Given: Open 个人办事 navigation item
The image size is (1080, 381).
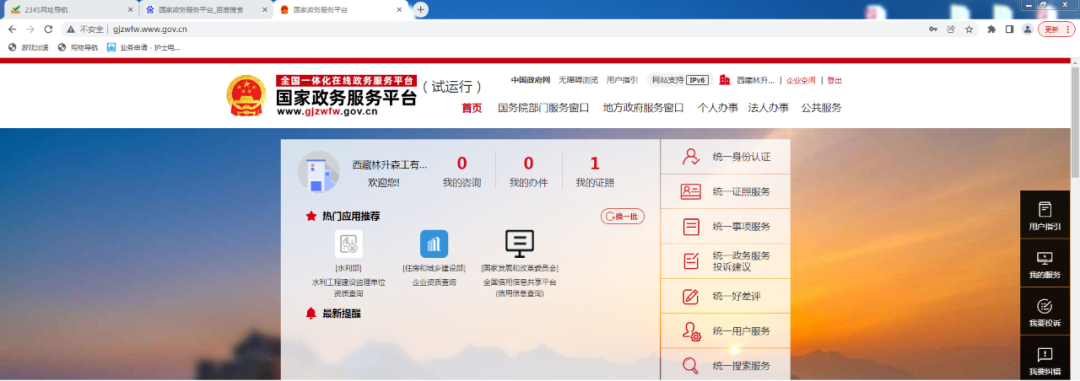Looking at the screenshot, I should 718,107.
